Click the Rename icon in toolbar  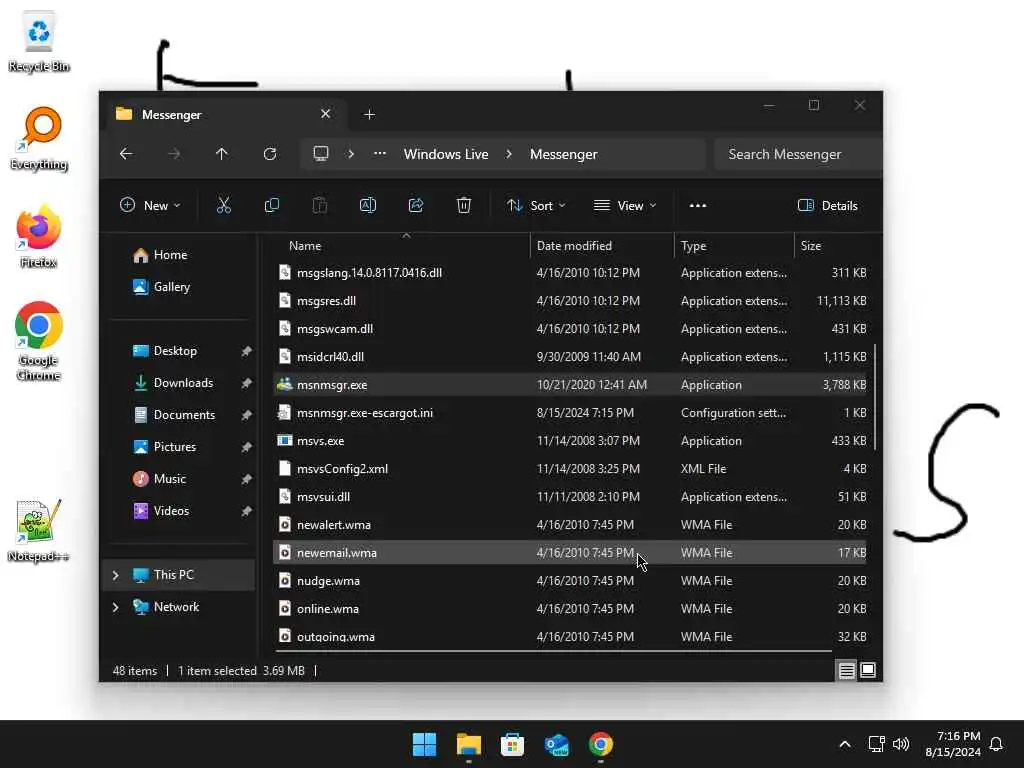click(x=368, y=205)
